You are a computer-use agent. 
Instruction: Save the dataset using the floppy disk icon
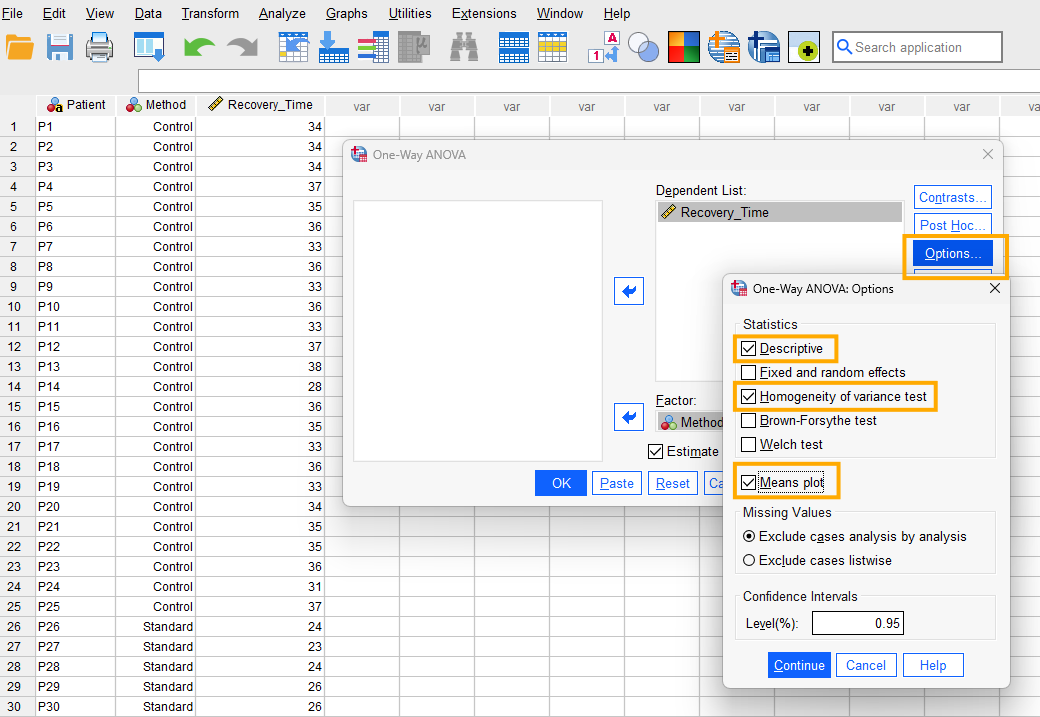click(x=60, y=47)
